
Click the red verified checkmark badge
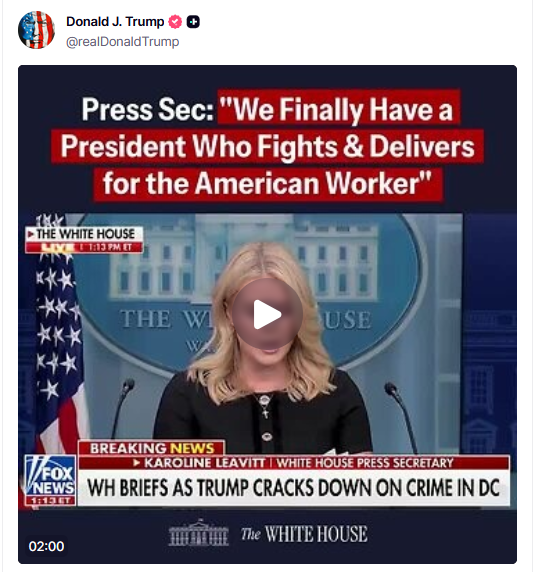[x=175, y=22]
